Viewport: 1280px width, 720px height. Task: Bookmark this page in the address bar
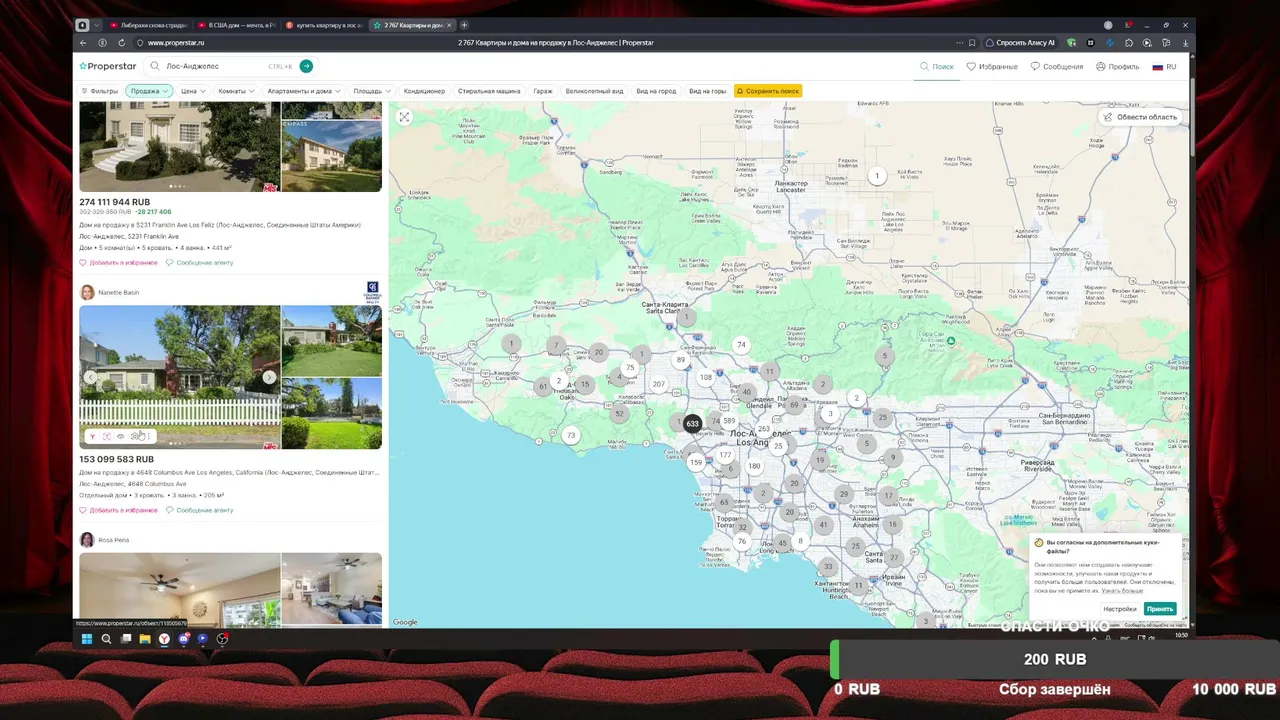tap(972, 43)
